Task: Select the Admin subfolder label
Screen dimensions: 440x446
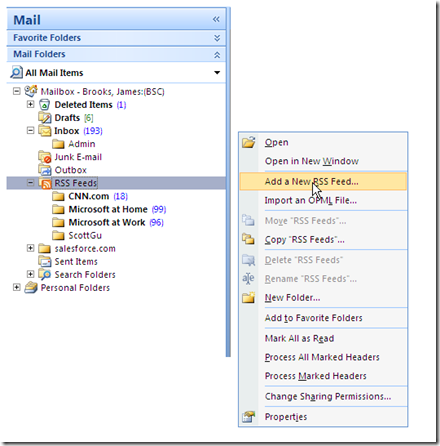Action: [82, 144]
